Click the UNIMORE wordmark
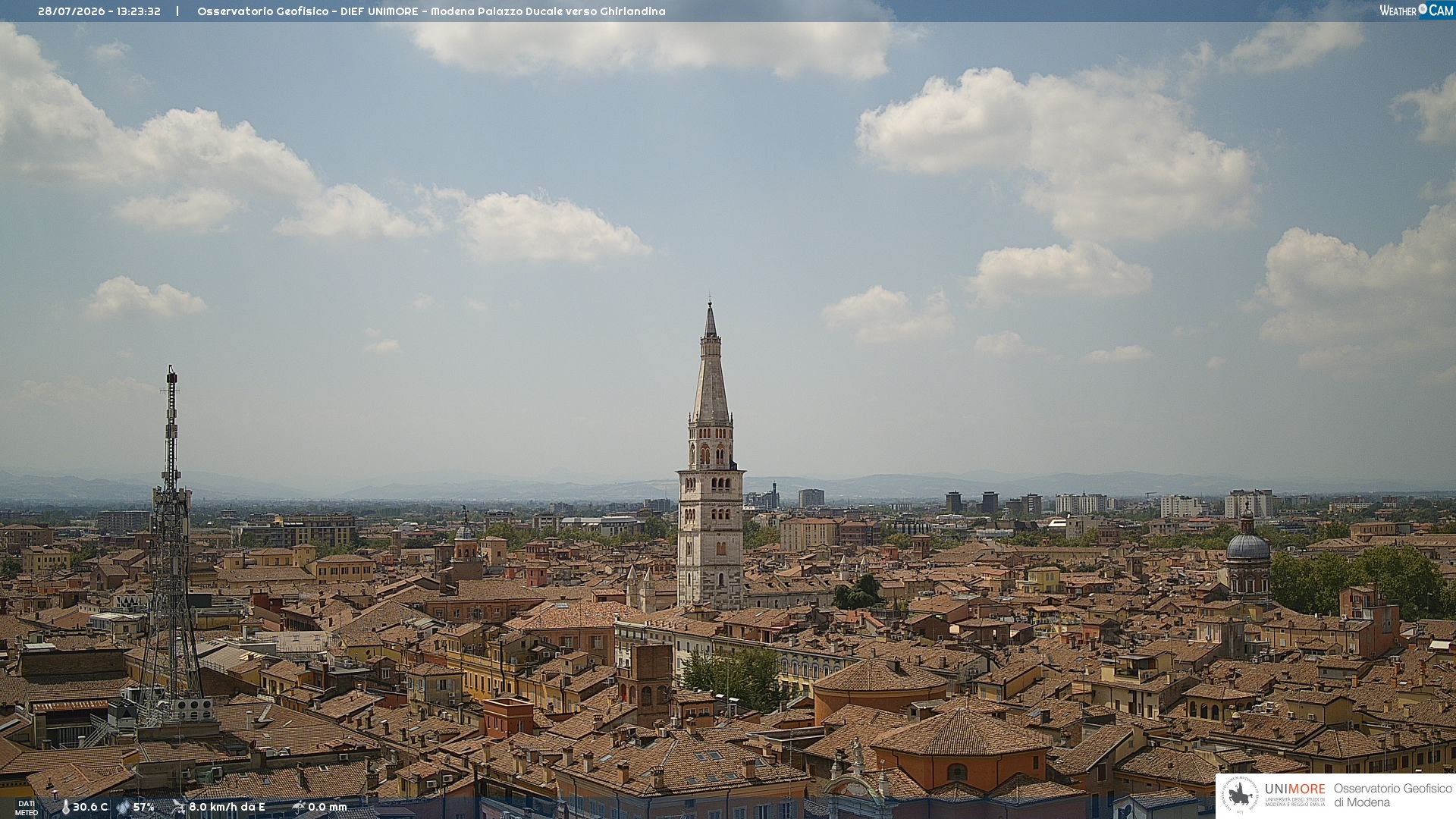 tap(1294, 789)
